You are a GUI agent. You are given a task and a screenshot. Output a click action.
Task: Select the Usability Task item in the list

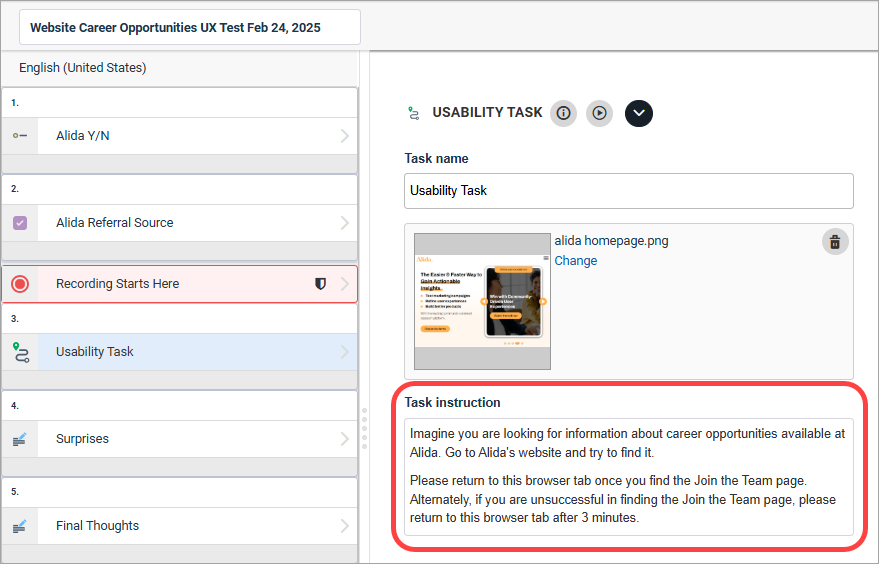(x=179, y=352)
